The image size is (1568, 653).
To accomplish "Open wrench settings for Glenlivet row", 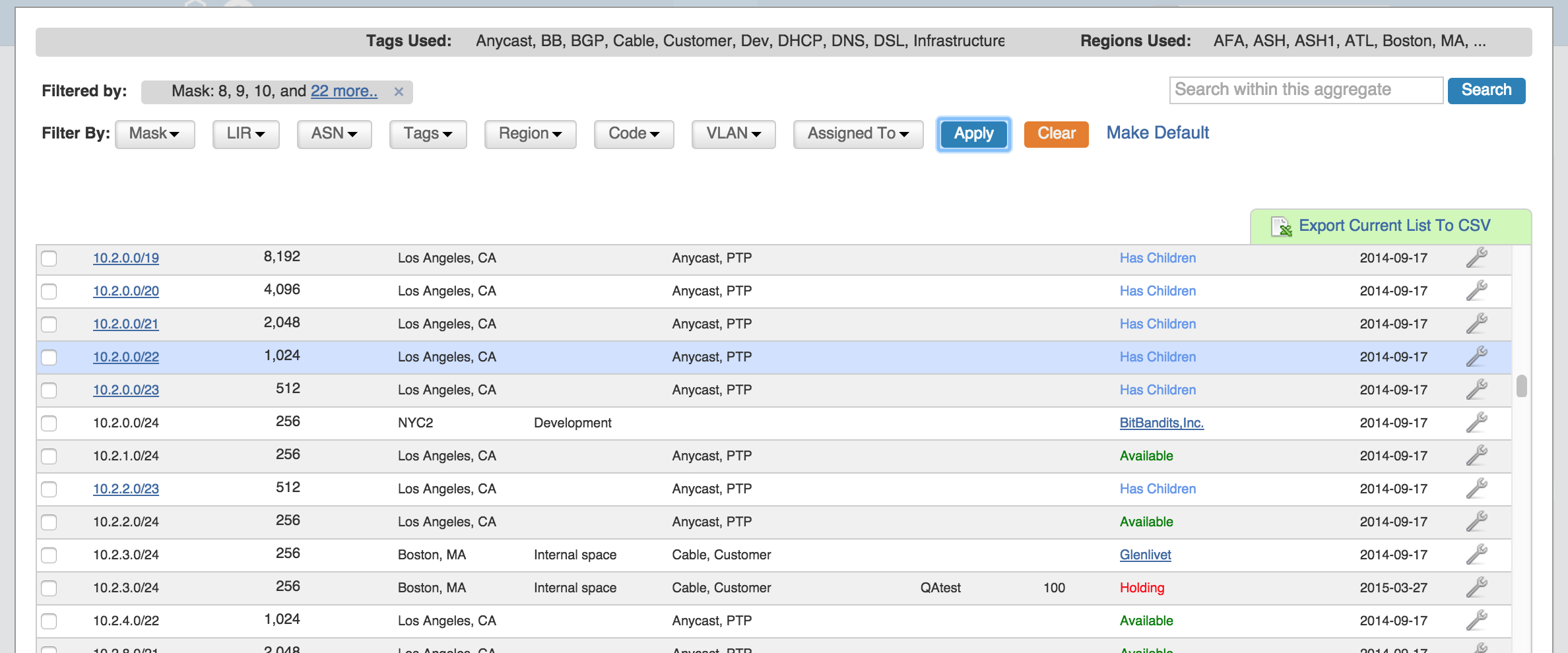I will pyautogui.click(x=1476, y=555).
